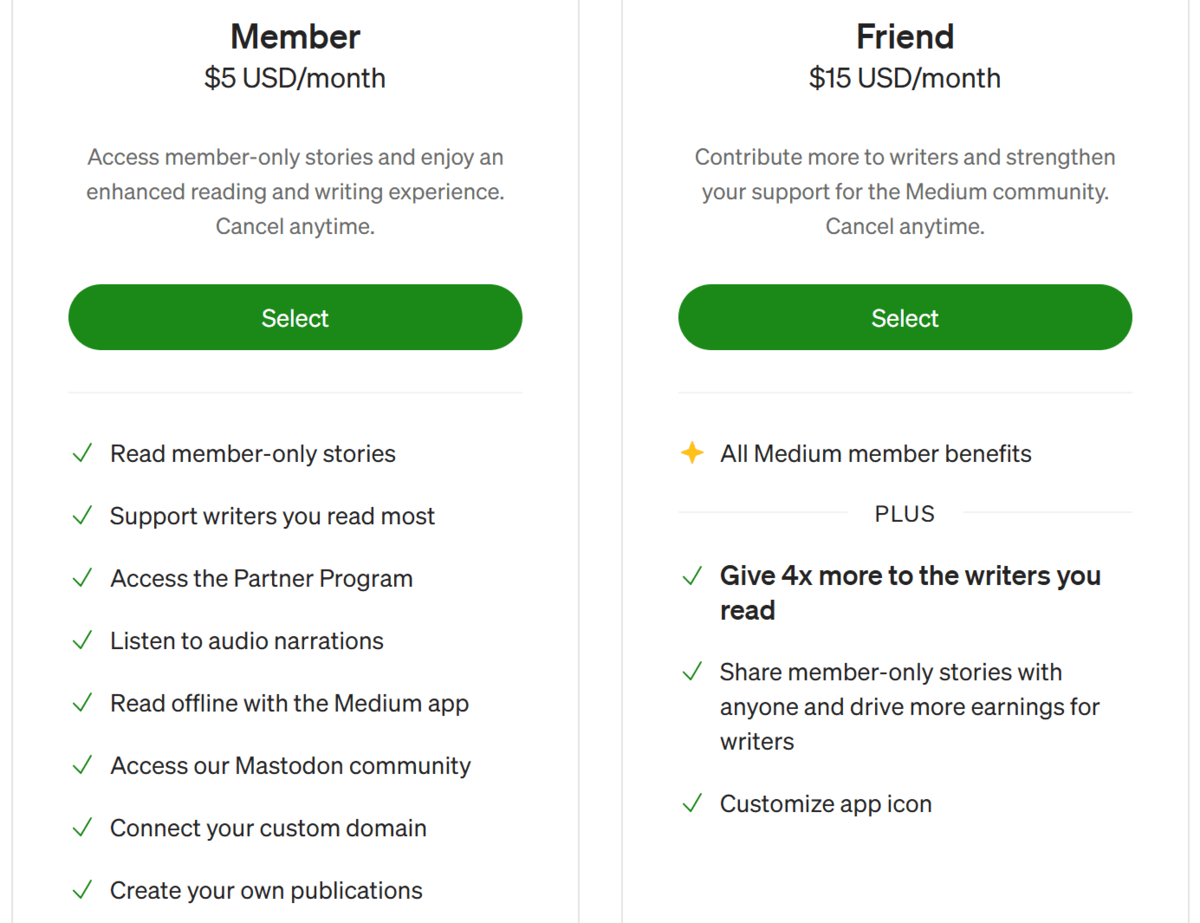Image resolution: width=1200 pixels, height=923 pixels.
Task: Click the PLUS divider label
Action: pyautogui.click(x=905, y=513)
